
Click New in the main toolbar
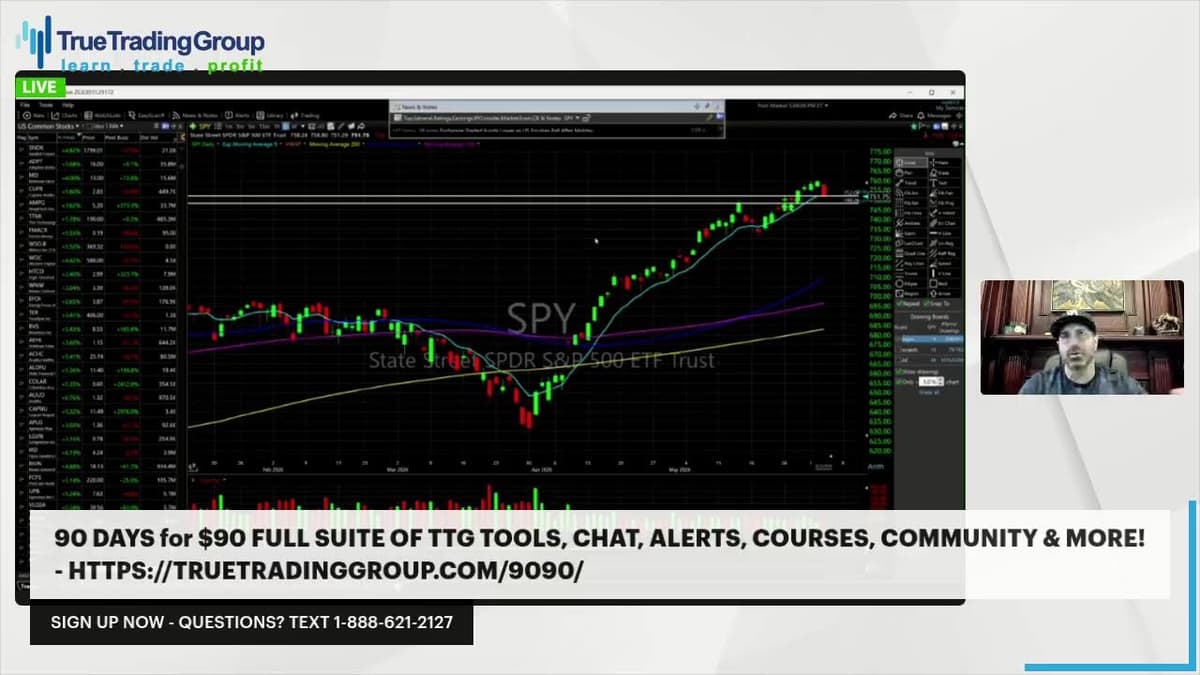pos(35,115)
